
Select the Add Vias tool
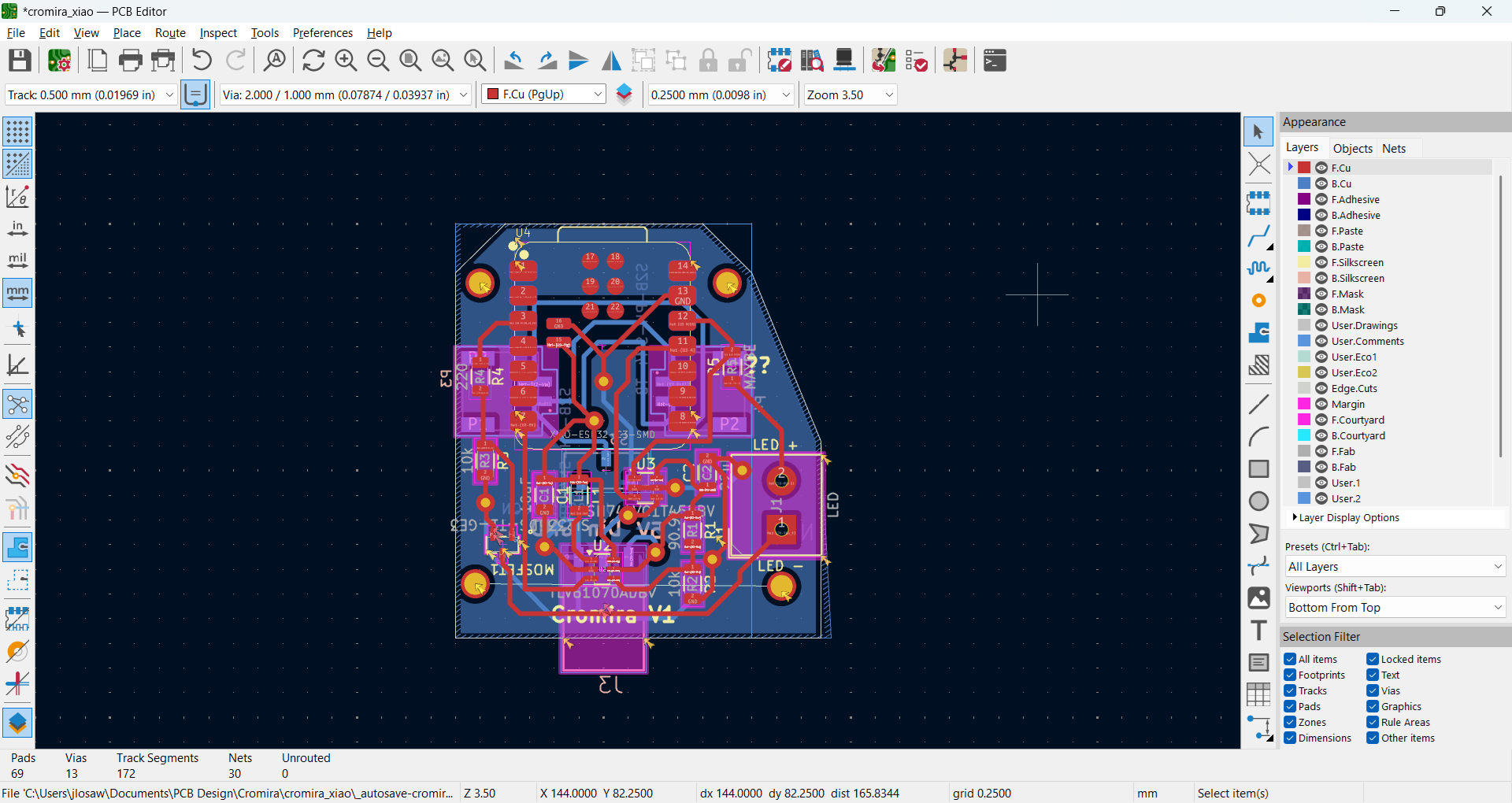tap(1258, 301)
